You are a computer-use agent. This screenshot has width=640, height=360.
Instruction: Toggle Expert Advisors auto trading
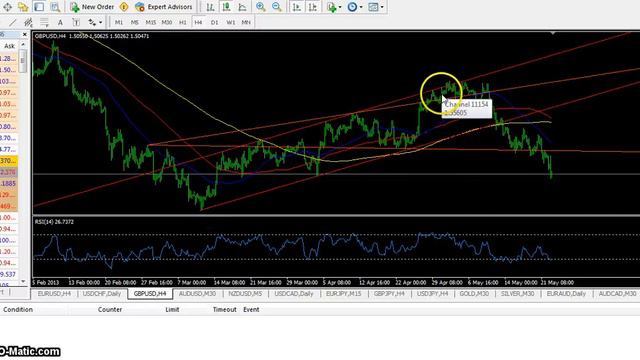point(163,7)
